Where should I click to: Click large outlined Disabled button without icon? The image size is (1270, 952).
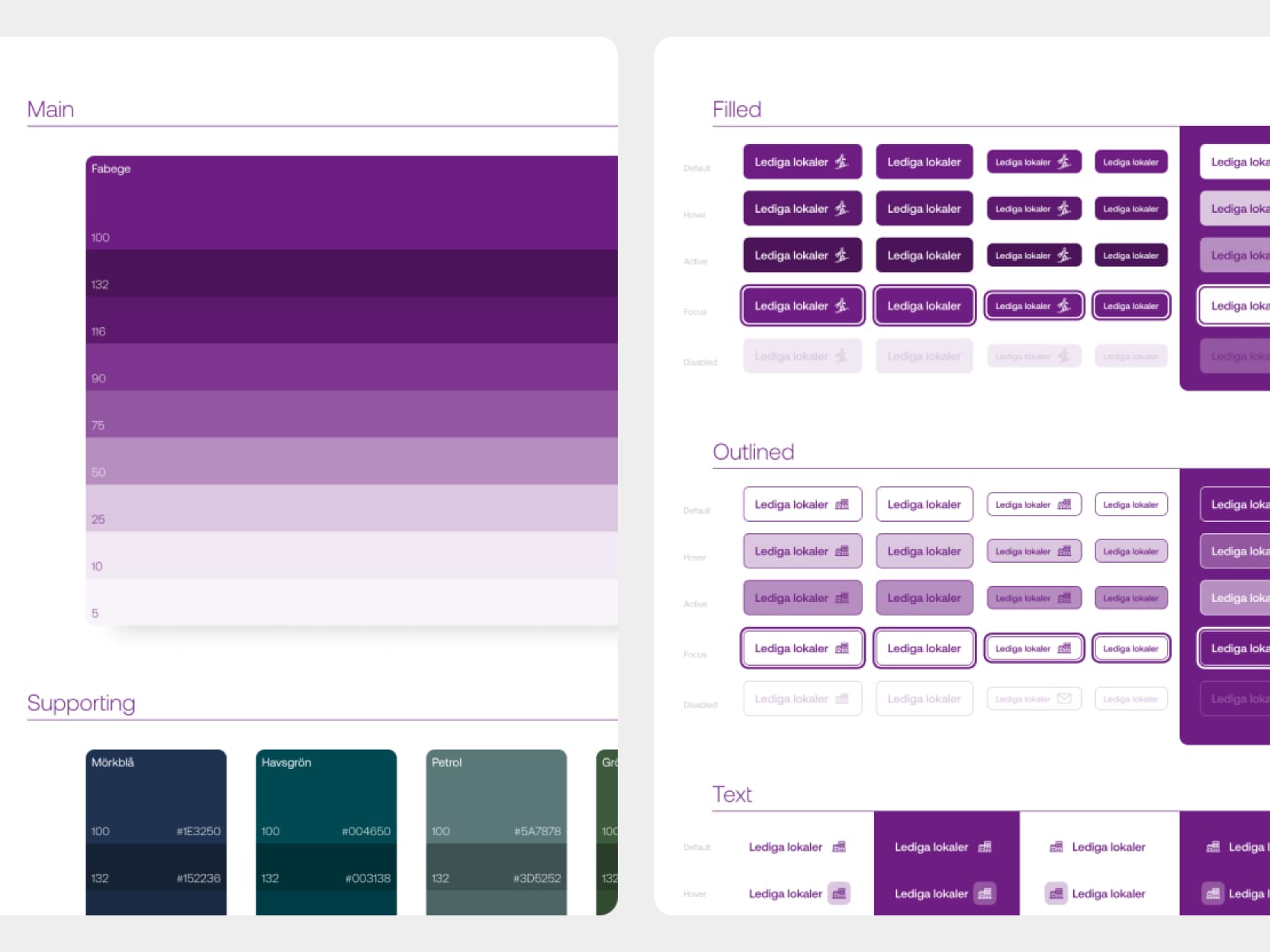pos(924,699)
